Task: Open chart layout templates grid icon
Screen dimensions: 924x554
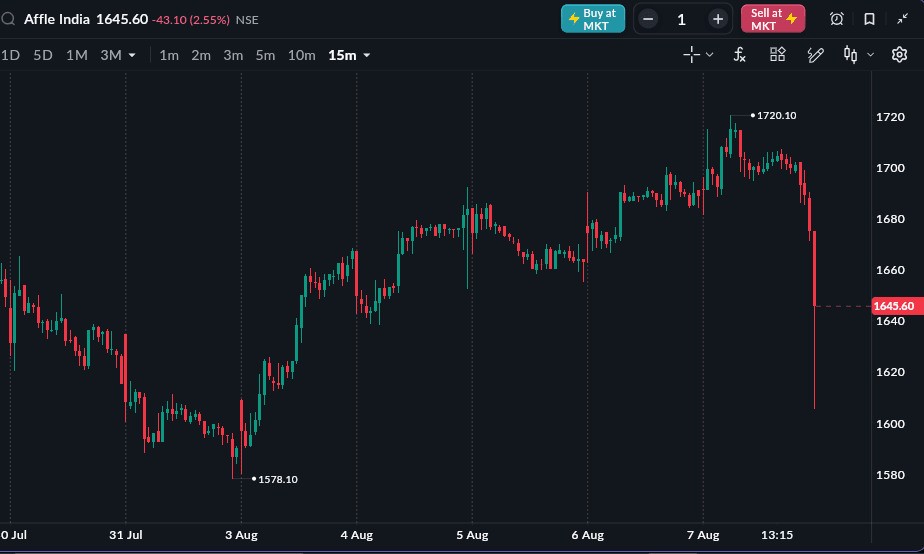Action: tap(778, 54)
